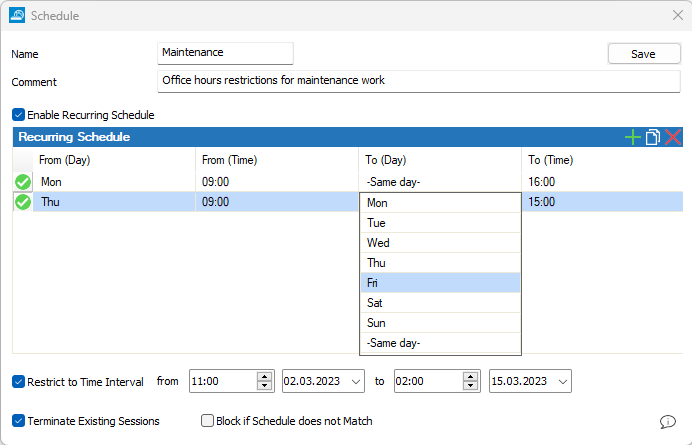The height and width of the screenshot is (445, 692).
Task: Select the 09:00 time in Mon row
Action: 277,182
